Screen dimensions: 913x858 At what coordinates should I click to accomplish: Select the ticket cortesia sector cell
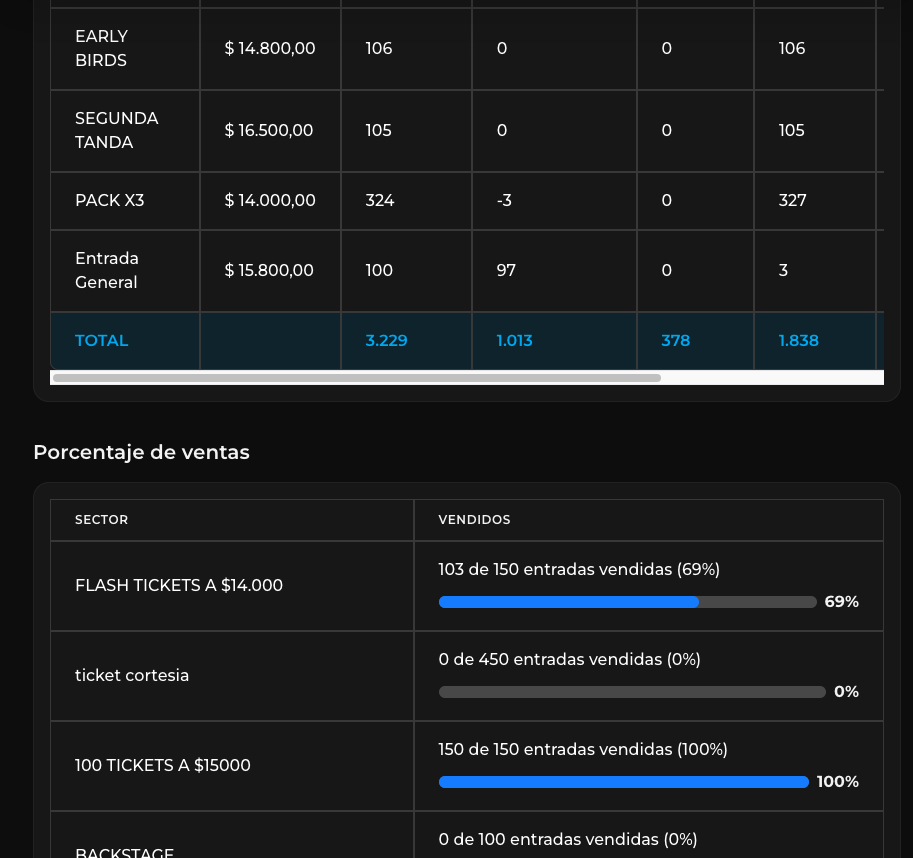pos(132,675)
